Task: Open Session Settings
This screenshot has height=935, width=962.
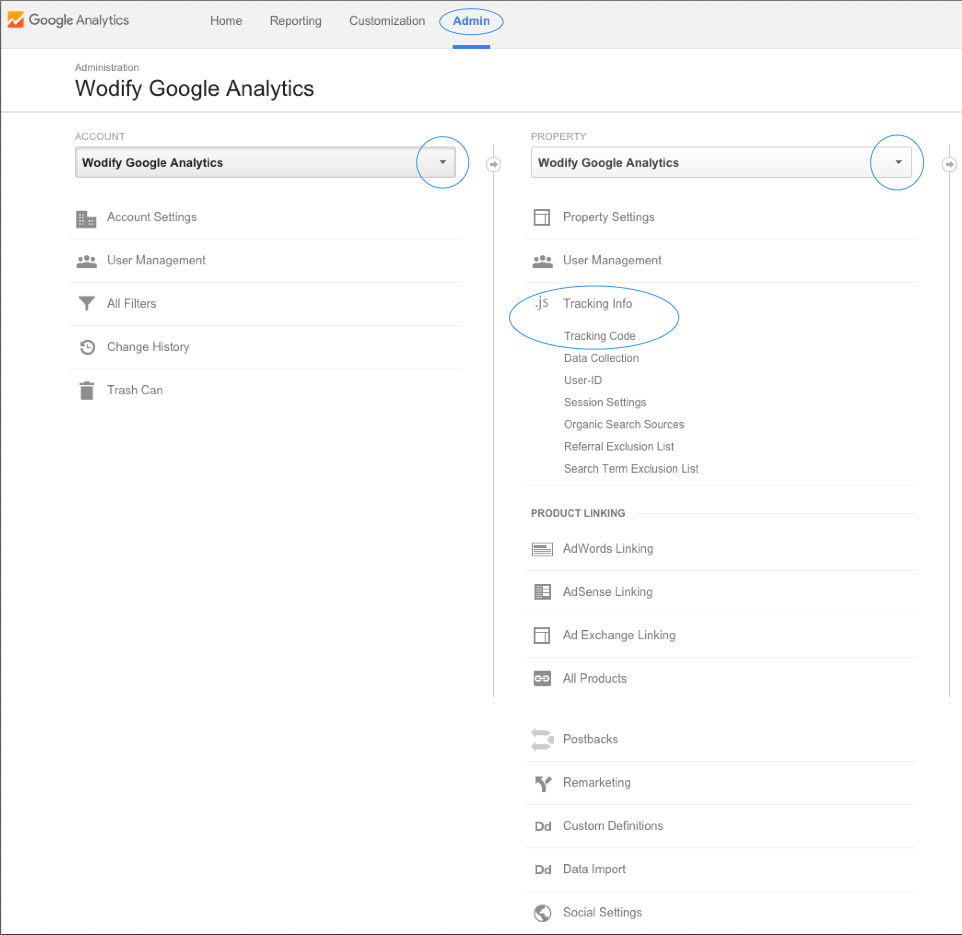Action: (605, 402)
